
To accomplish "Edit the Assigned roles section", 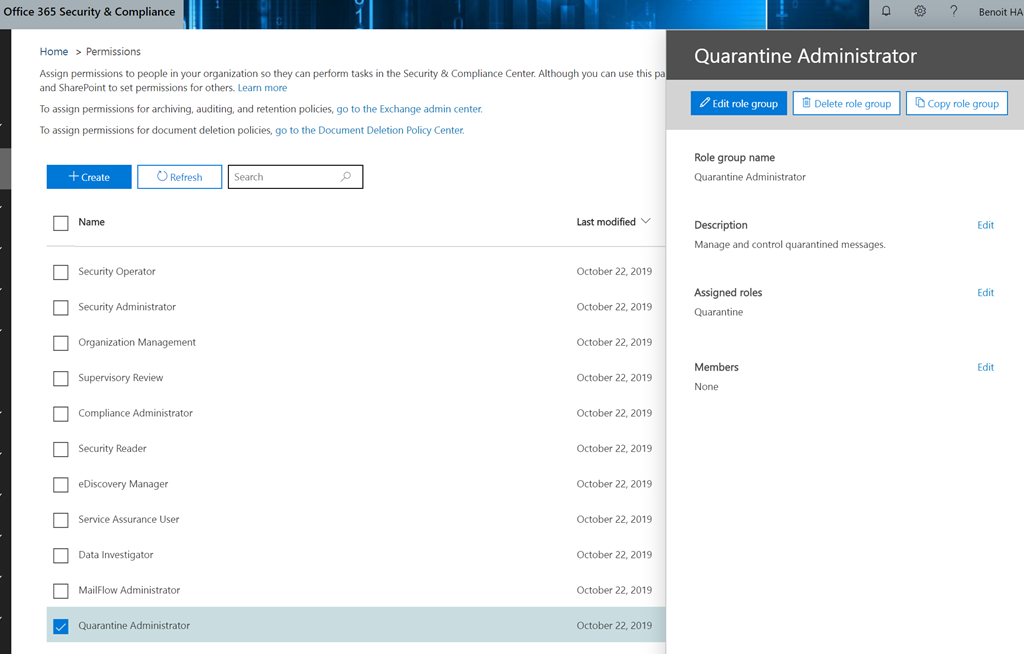I will coord(985,293).
